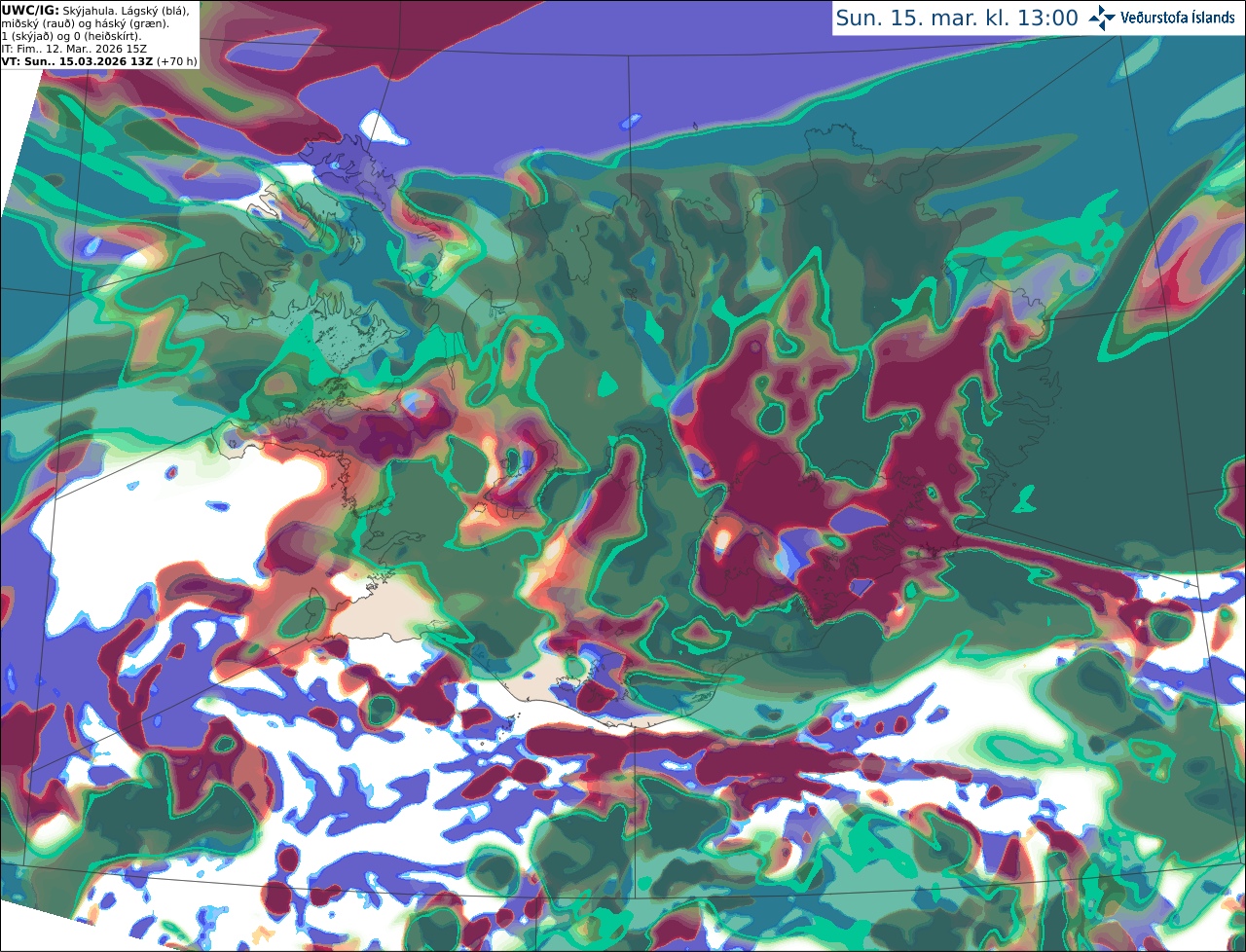The width and height of the screenshot is (1246, 952).
Task: Click the "Lágský (blá)" legend text
Action: (155, 12)
